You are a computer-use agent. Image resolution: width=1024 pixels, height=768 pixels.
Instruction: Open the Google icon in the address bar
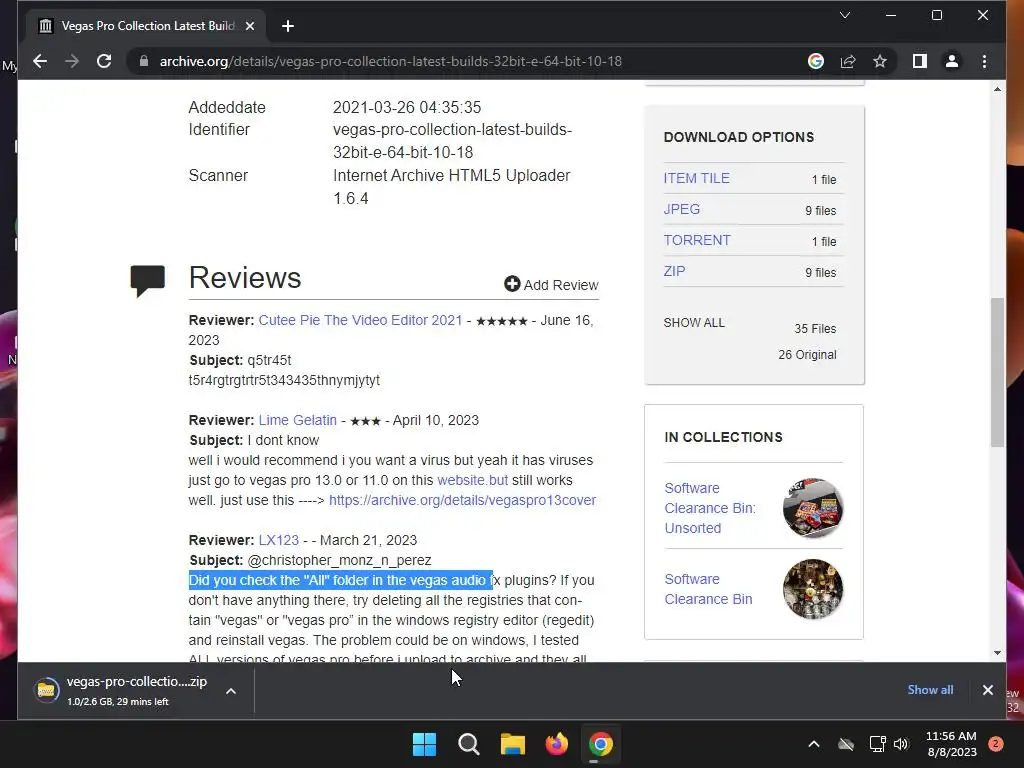coord(816,61)
